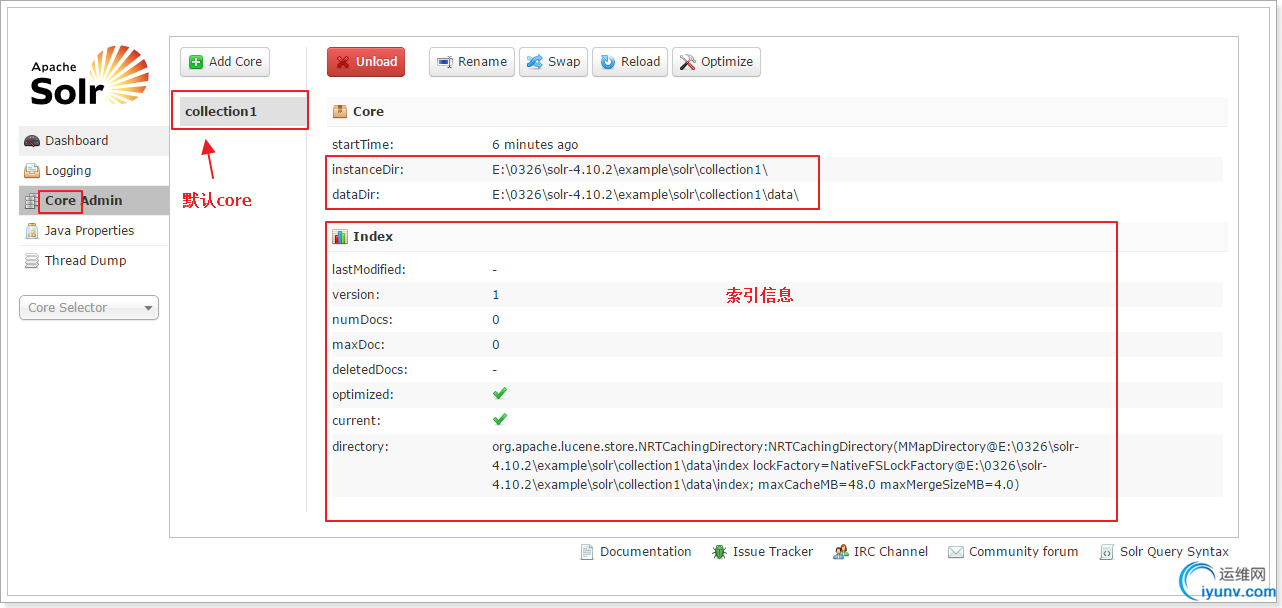1282x608 pixels.
Task: Click the Apache Solr logo
Action: 89,76
